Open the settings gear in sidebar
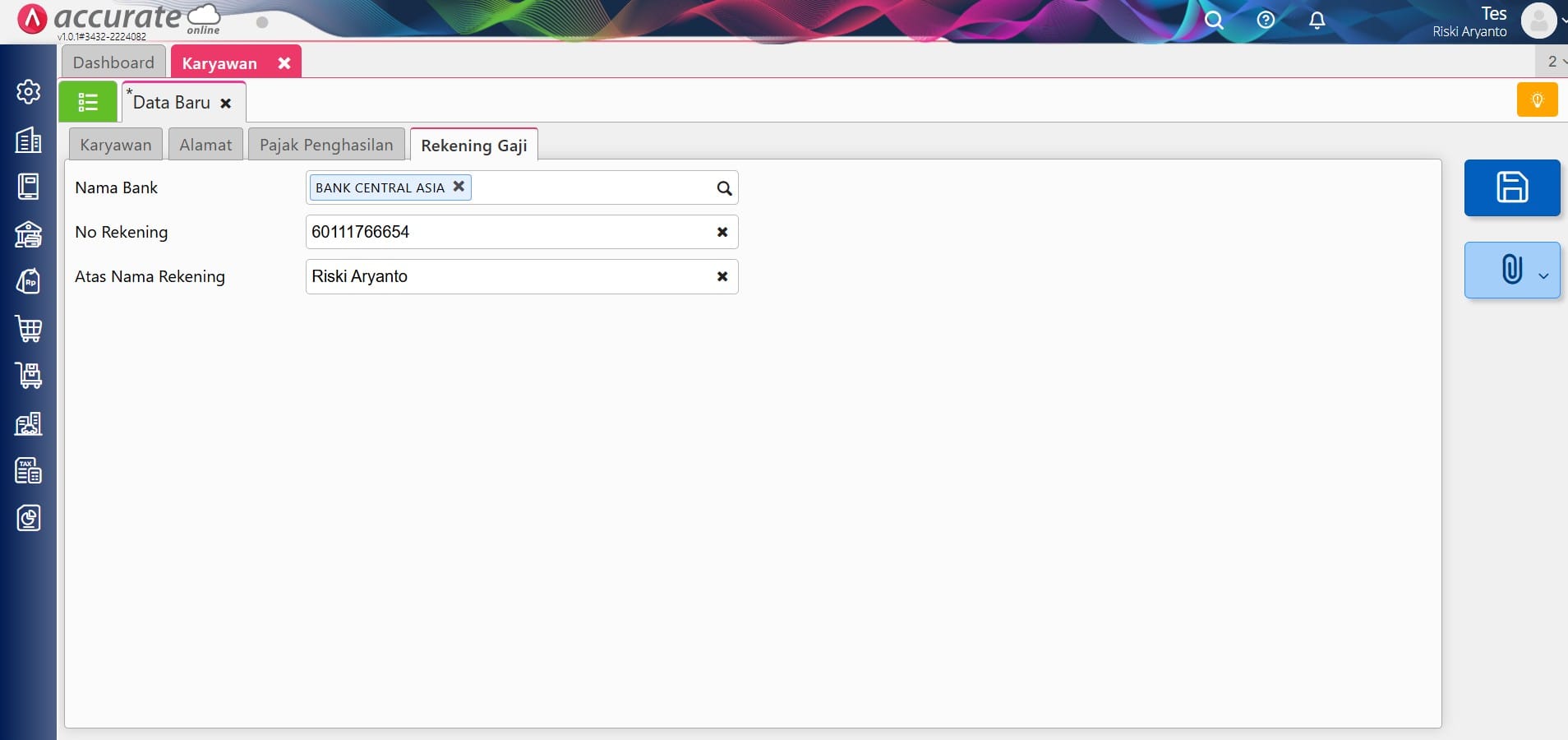 29,91
